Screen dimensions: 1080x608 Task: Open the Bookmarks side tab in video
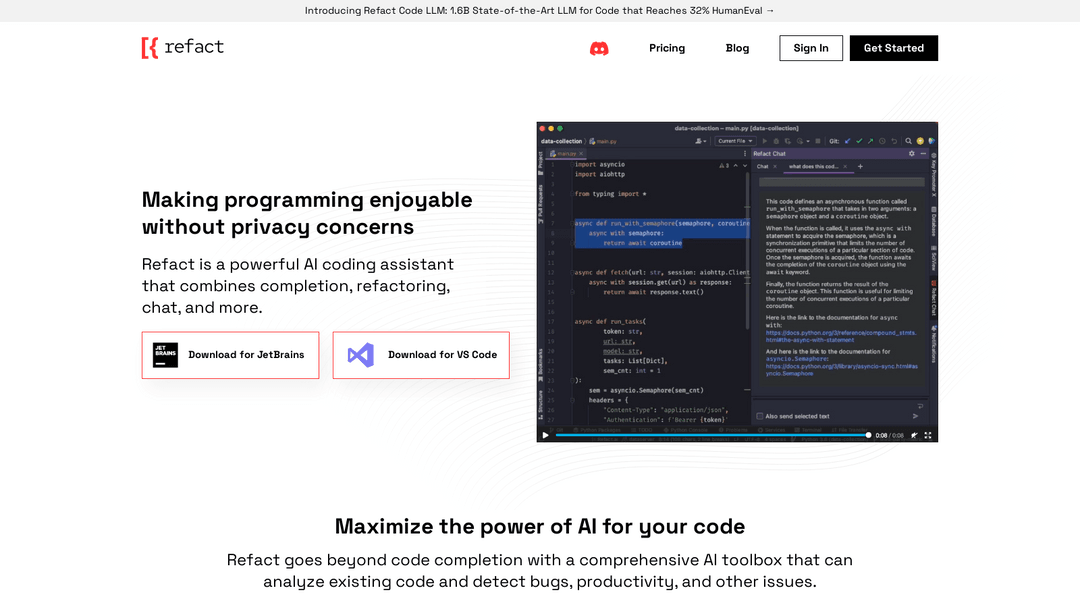click(541, 364)
